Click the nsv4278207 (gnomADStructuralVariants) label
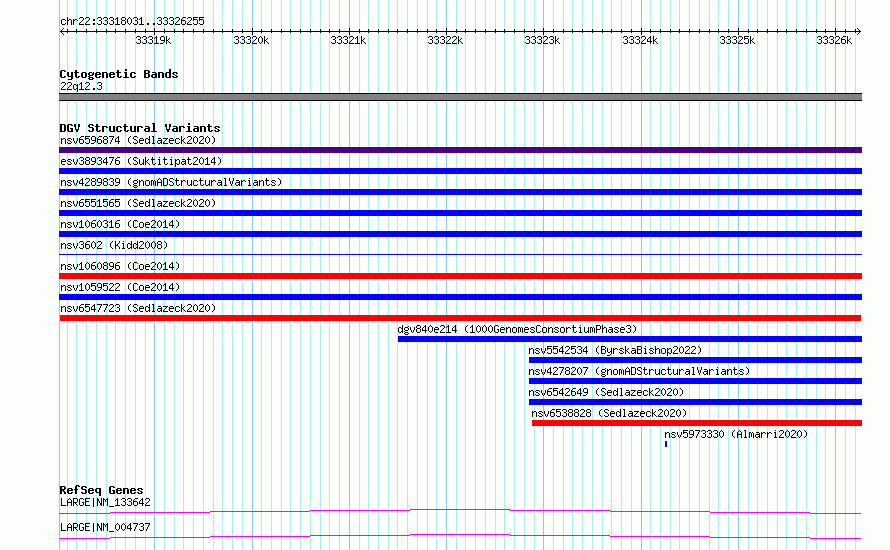The height and width of the screenshot is (550, 890). point(639,371)
